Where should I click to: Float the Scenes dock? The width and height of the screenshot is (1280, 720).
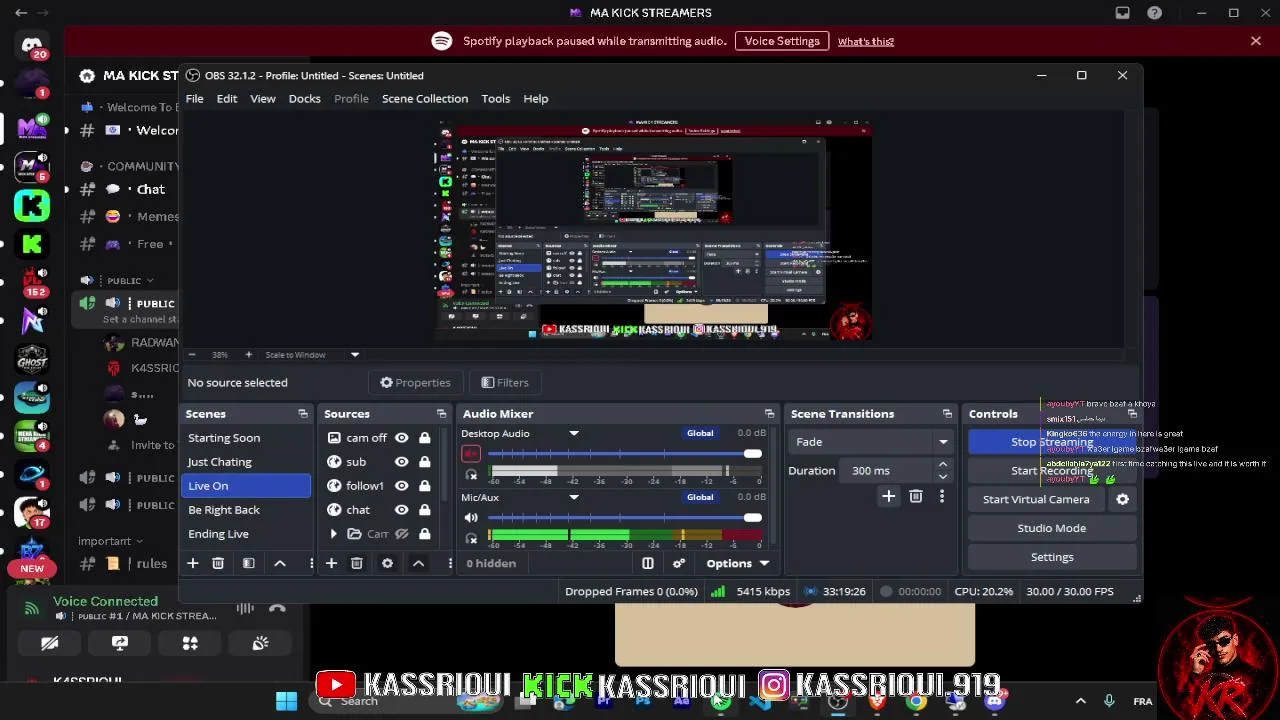(303, 414)
